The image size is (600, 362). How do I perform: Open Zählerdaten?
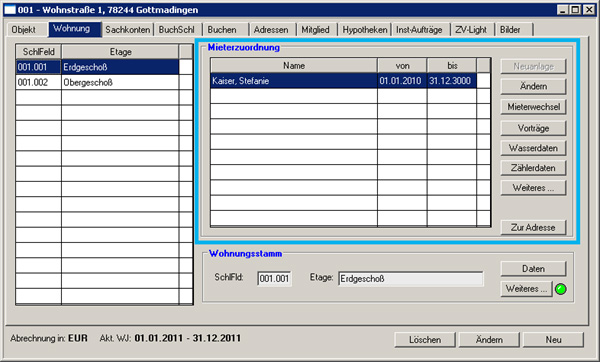pyautogui.click(x=533, y=168)
